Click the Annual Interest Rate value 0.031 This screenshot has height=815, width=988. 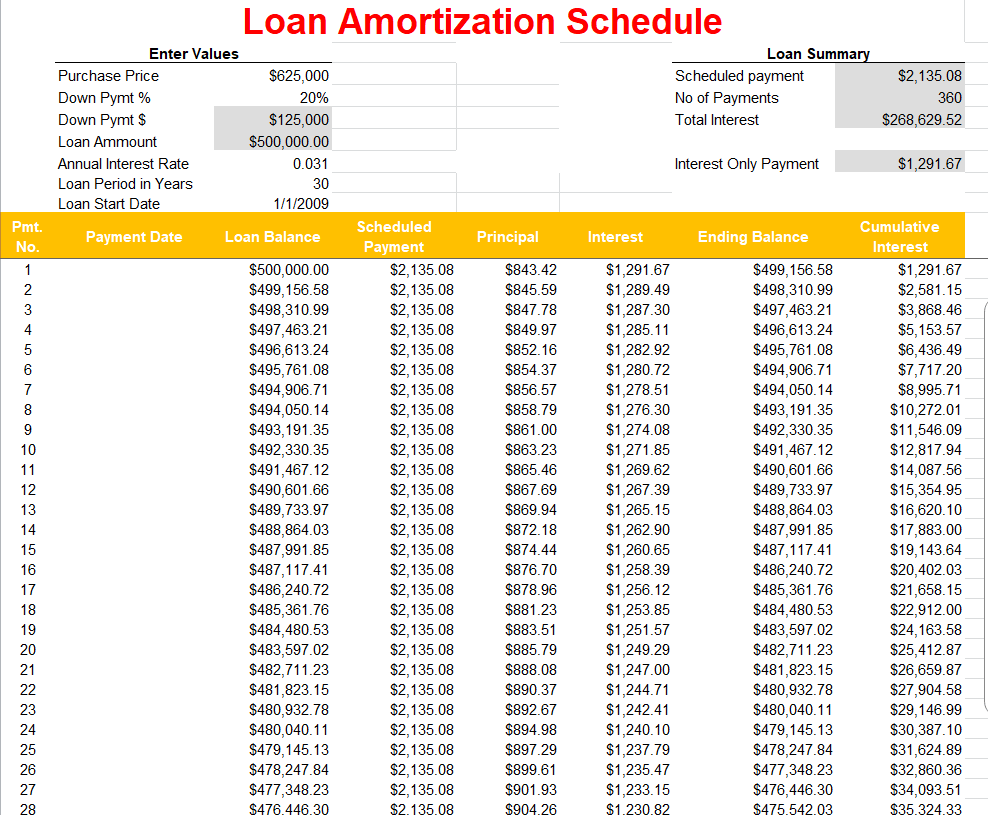(x=310, y=164)
